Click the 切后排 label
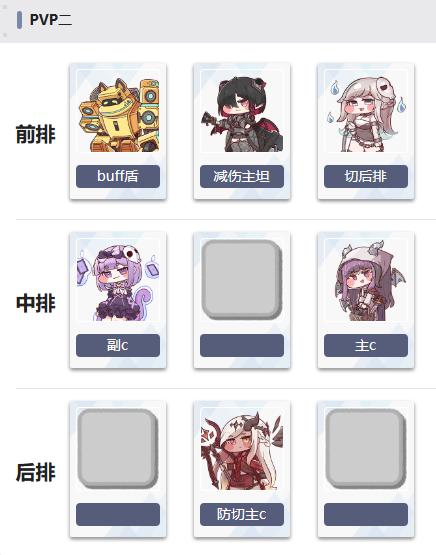Screen dimensions: 436x555 (x=366, y=176)
